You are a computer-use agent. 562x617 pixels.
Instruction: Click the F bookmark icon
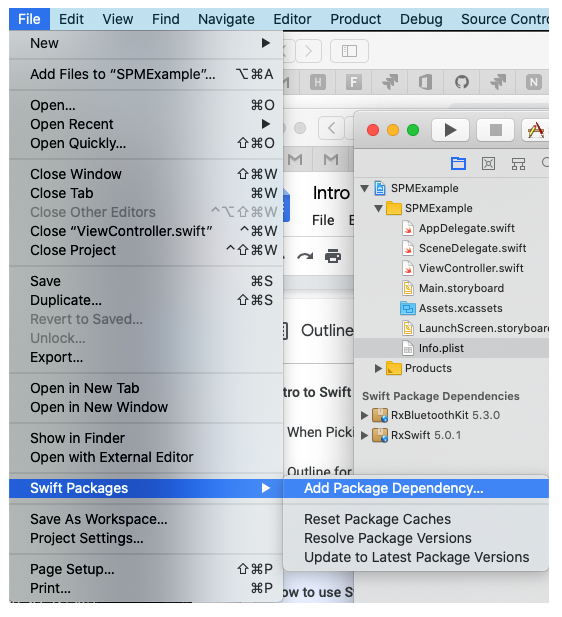tap(354, 82)
